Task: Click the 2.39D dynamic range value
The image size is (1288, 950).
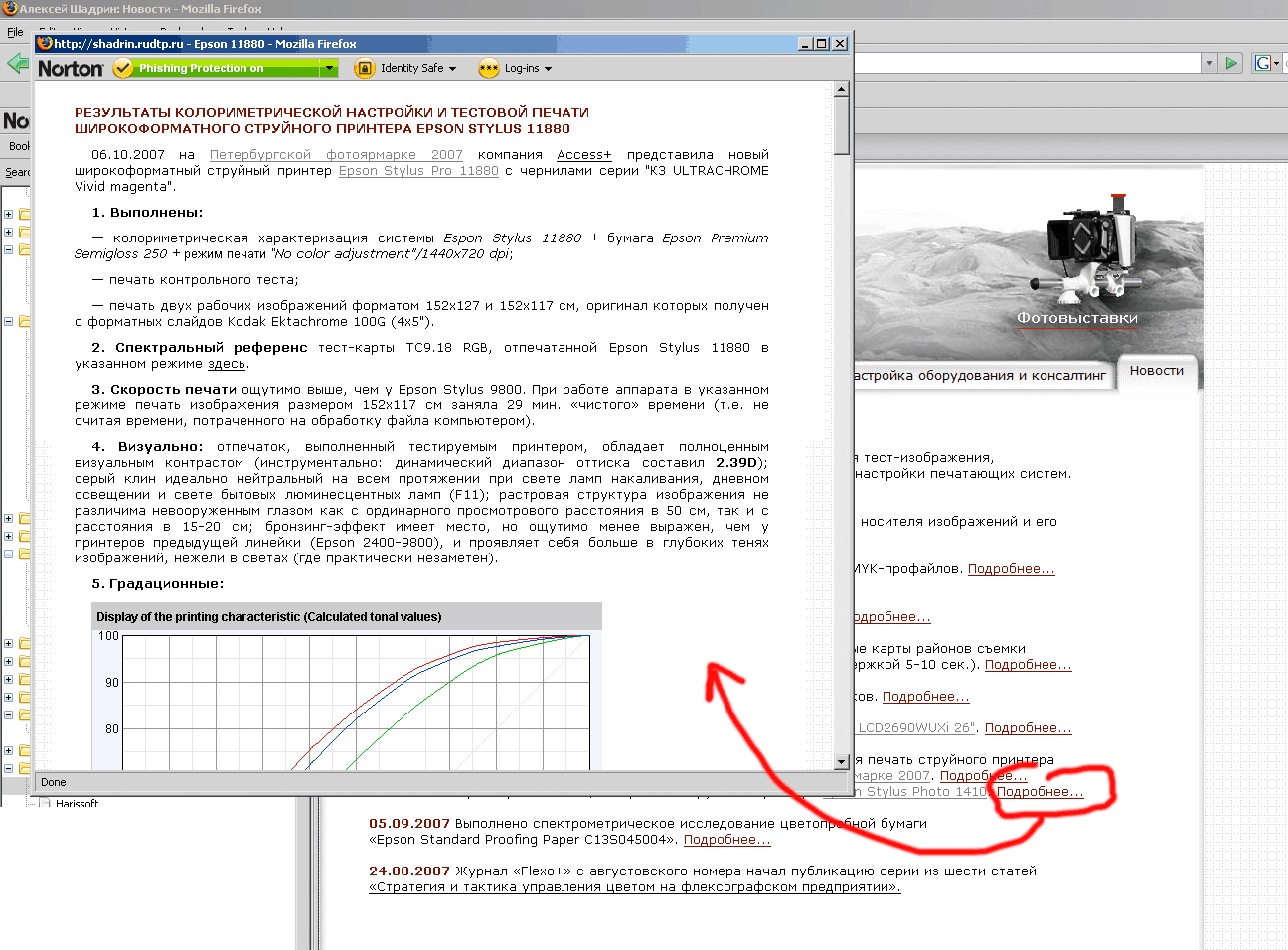Action: pyautogui.click(x=738, y=462)
